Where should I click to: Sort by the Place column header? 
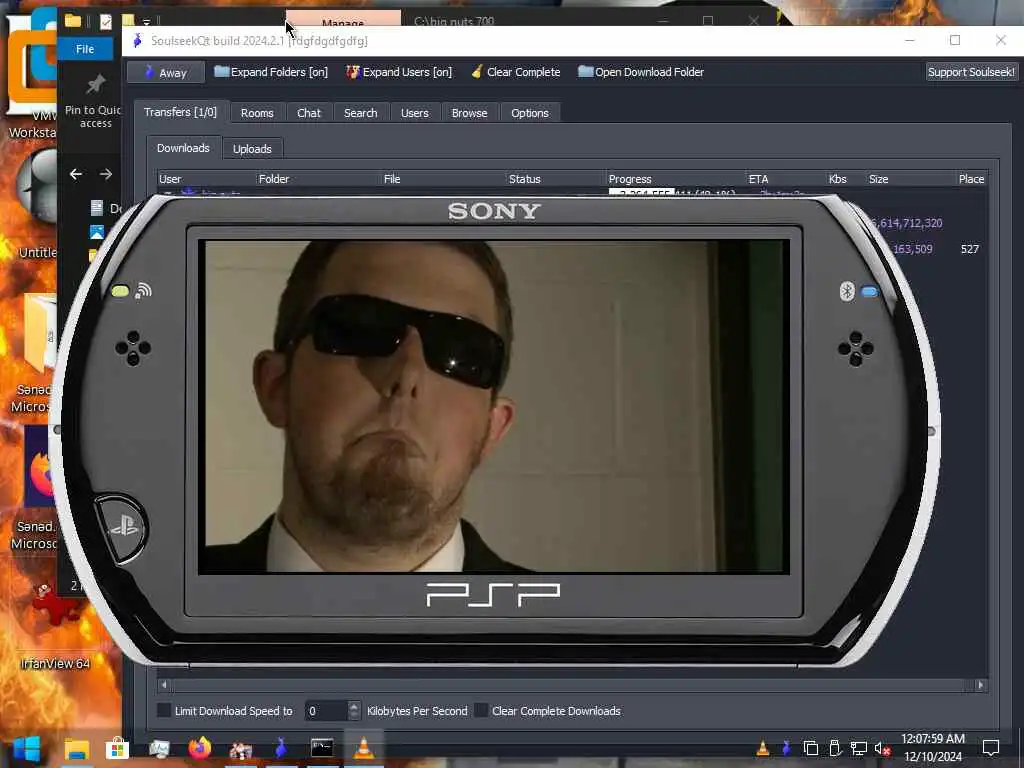point(972,179)
